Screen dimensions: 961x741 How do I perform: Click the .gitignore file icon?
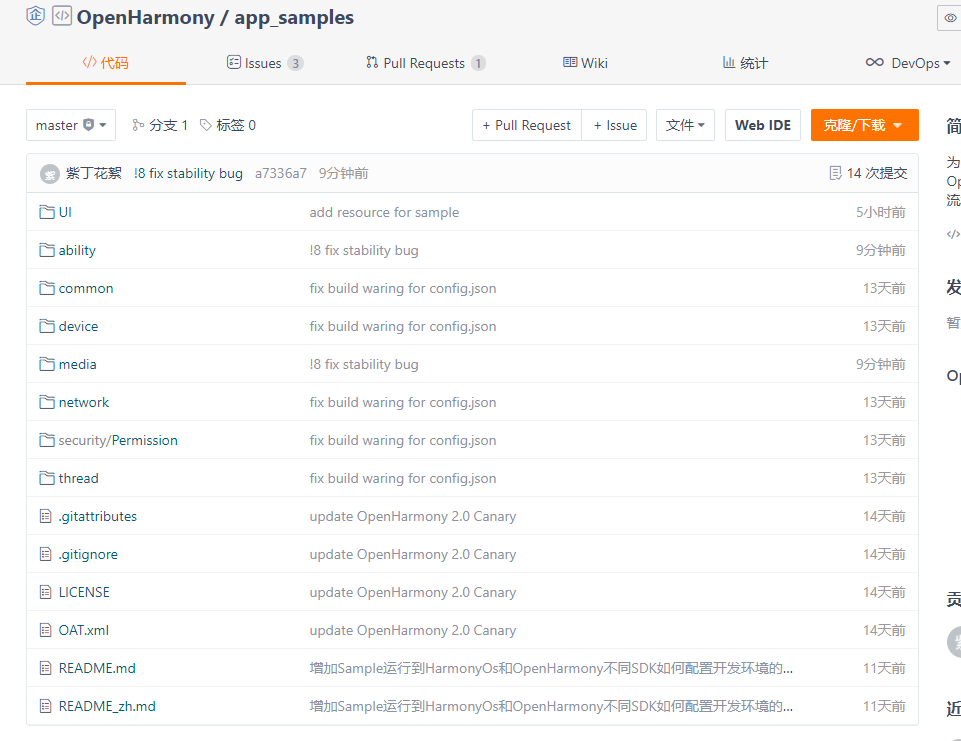coord(45,554)
